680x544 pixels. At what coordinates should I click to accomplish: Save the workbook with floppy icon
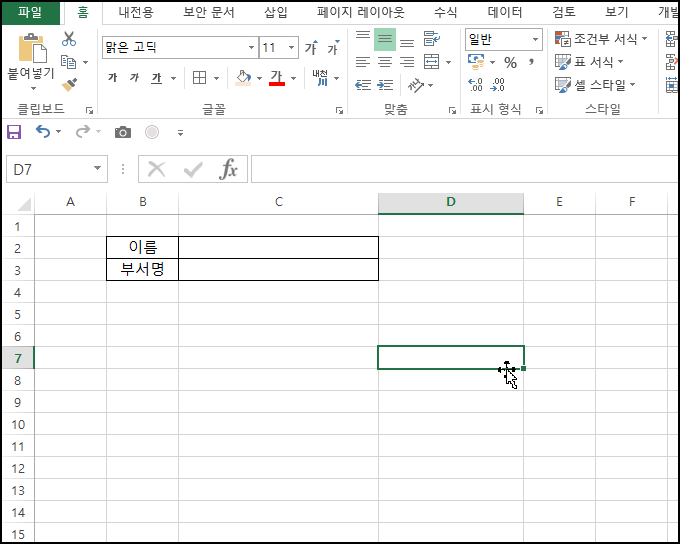click(x=14, y=132)
